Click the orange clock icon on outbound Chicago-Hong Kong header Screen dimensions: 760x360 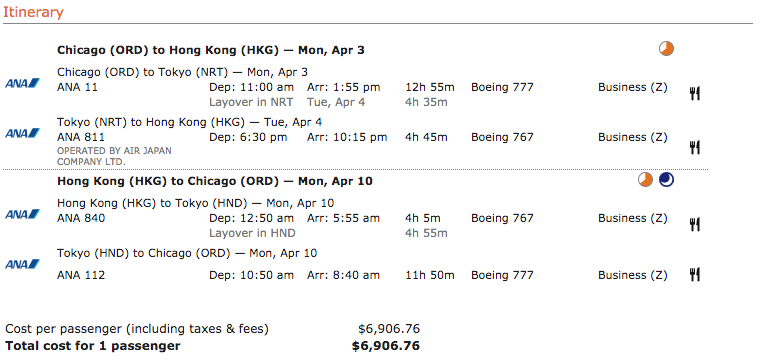click(666, 48)
